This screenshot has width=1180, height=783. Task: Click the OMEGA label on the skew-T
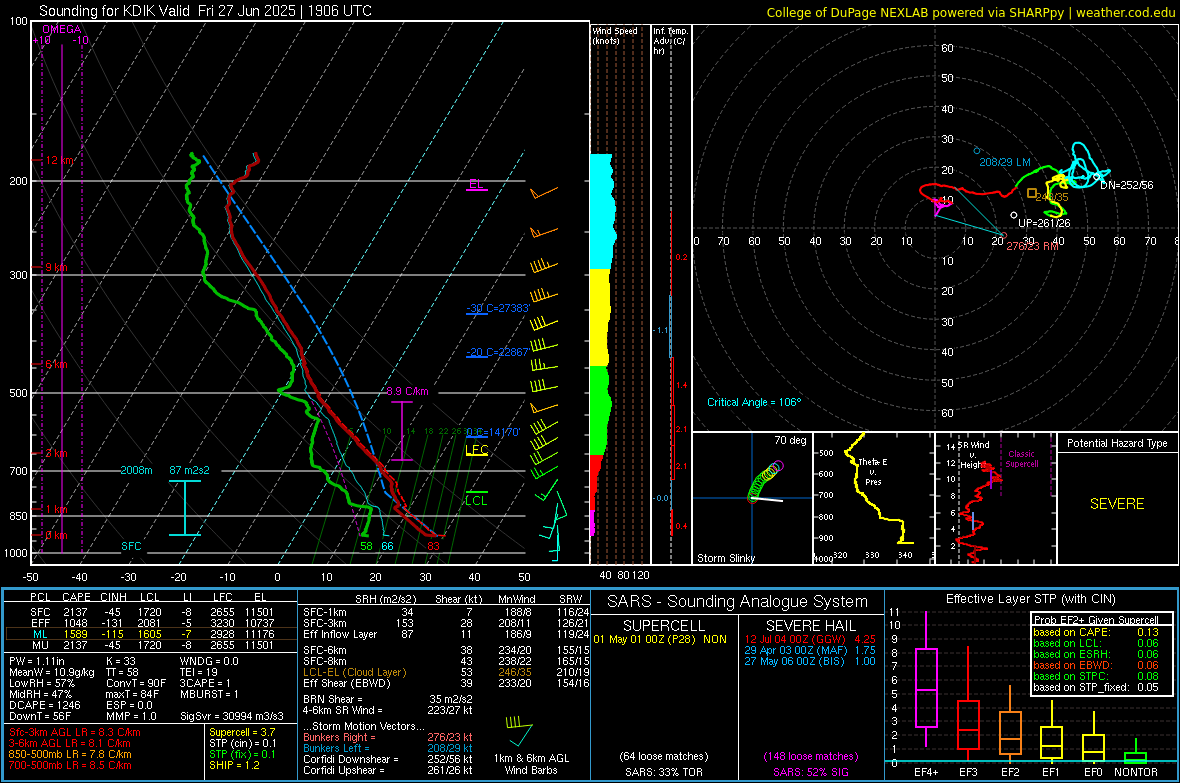(62, 29)
